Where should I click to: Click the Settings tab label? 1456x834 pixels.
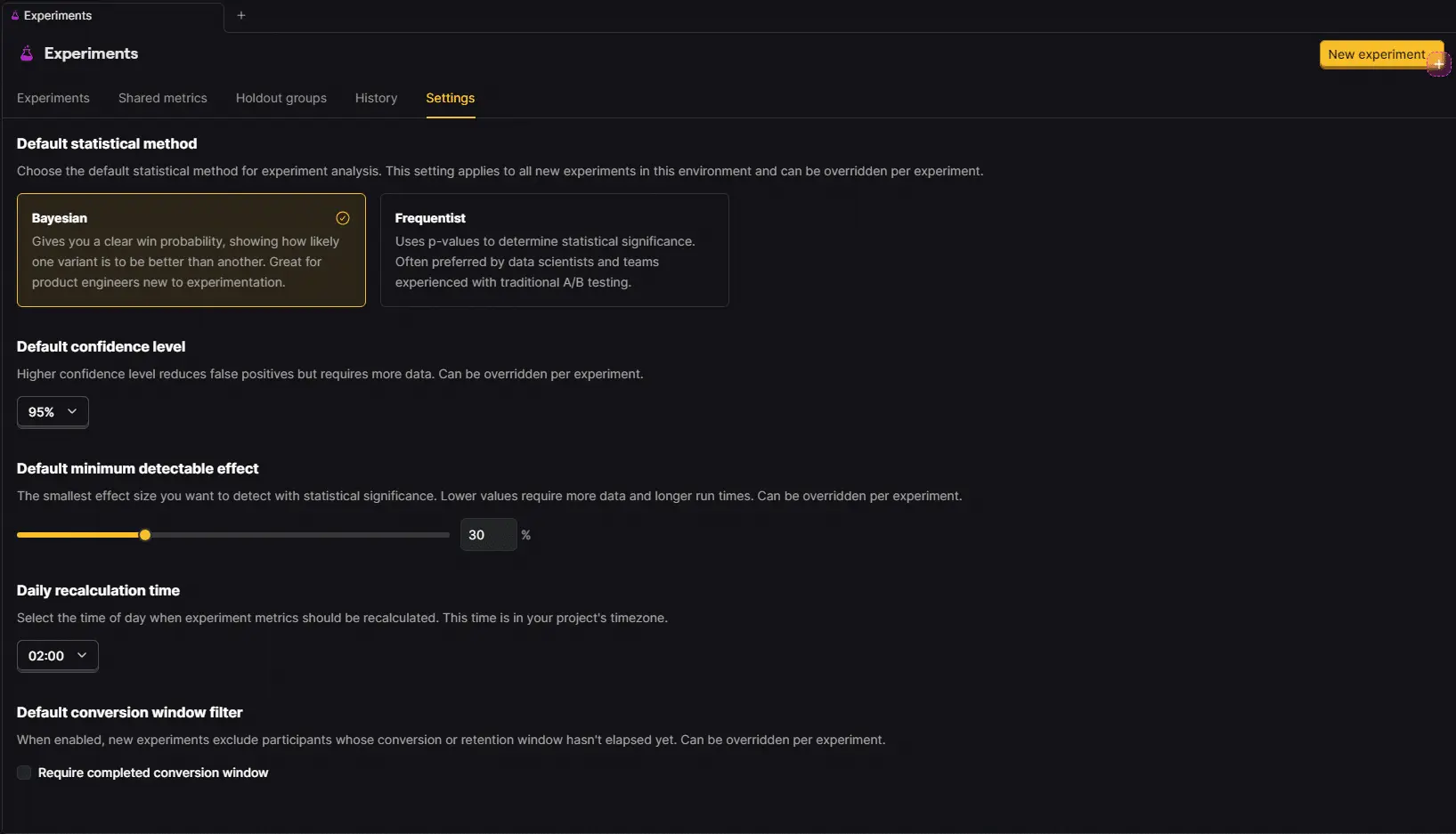tap(450, 98)
